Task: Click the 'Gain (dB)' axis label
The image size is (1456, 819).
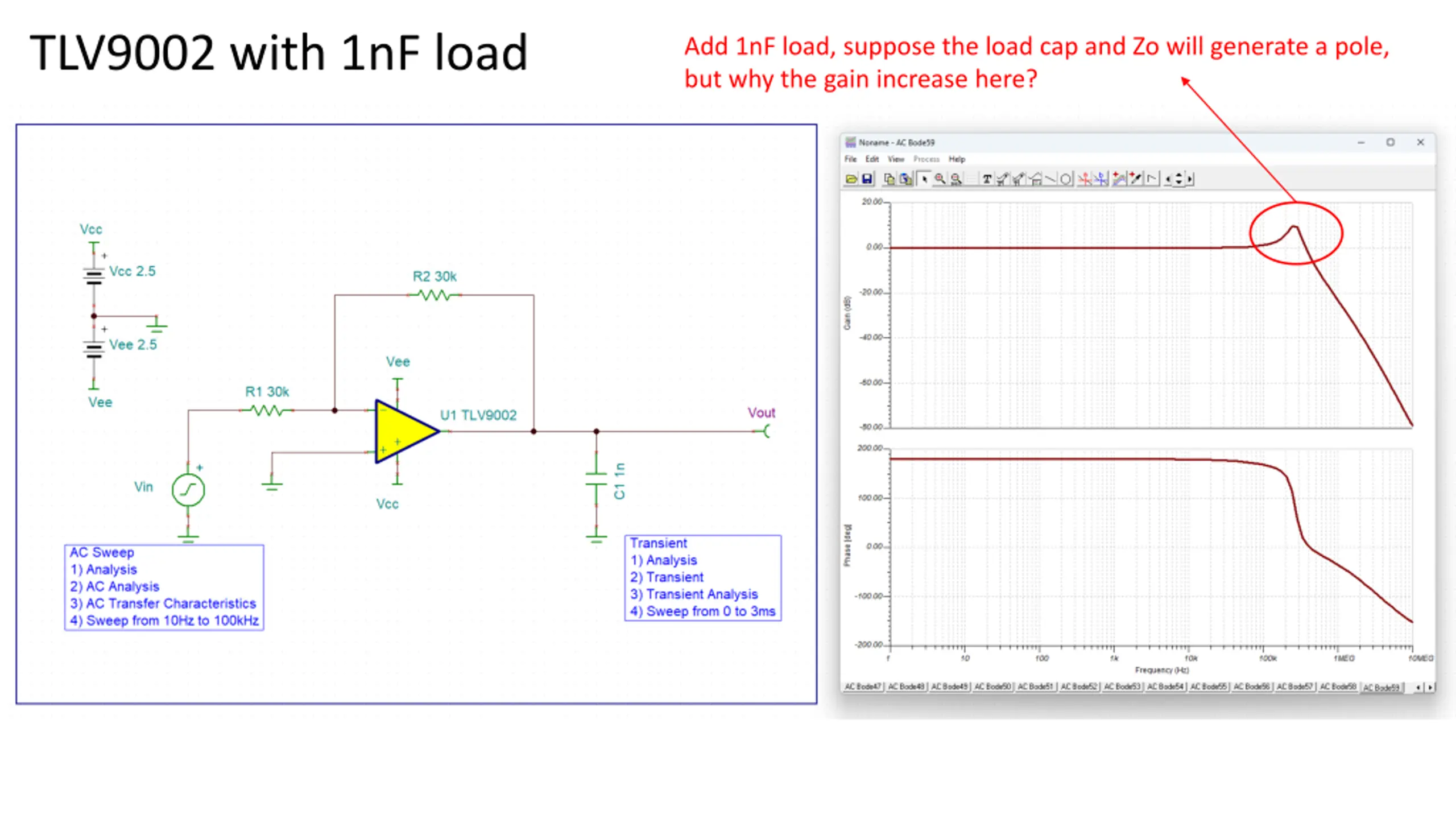Action: pyautogui.click(x=847, y=313)
